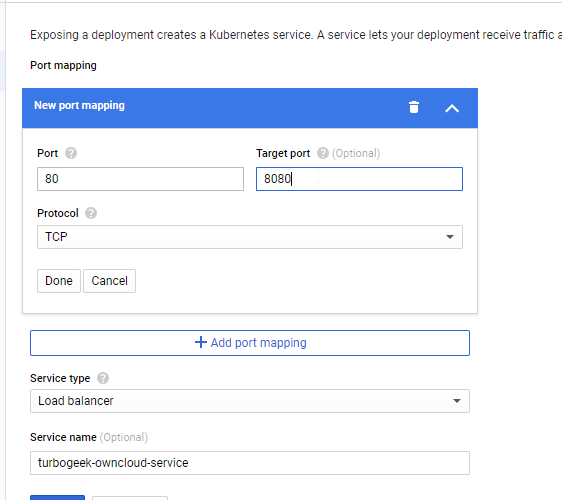Open the help tooltip next to Port
This screenshot has width=562, height=500.
tap(71, 153)
